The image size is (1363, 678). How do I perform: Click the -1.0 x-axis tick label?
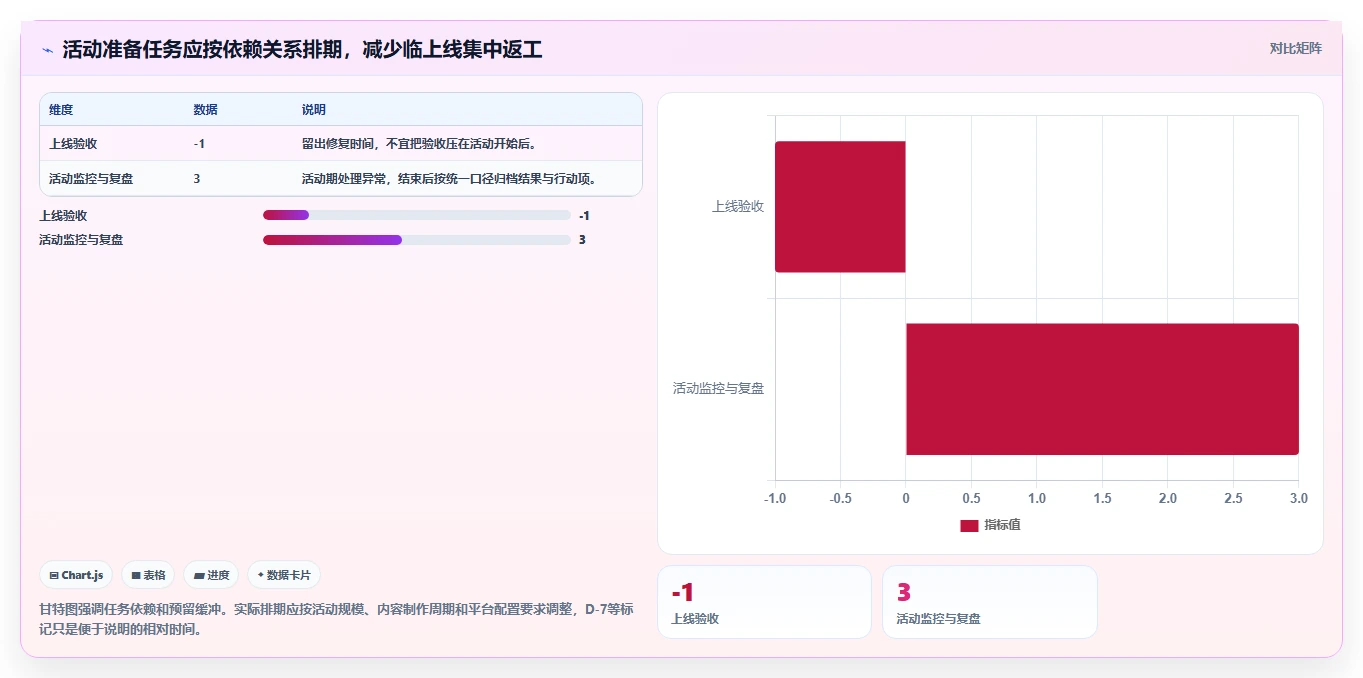tap(774, 498)
